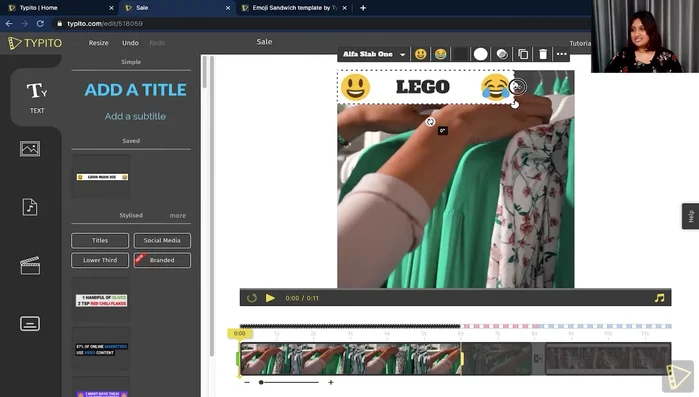699x397 pixels.
Task: Click the smiley emoji toolbar button
Action: coord(420,54)
